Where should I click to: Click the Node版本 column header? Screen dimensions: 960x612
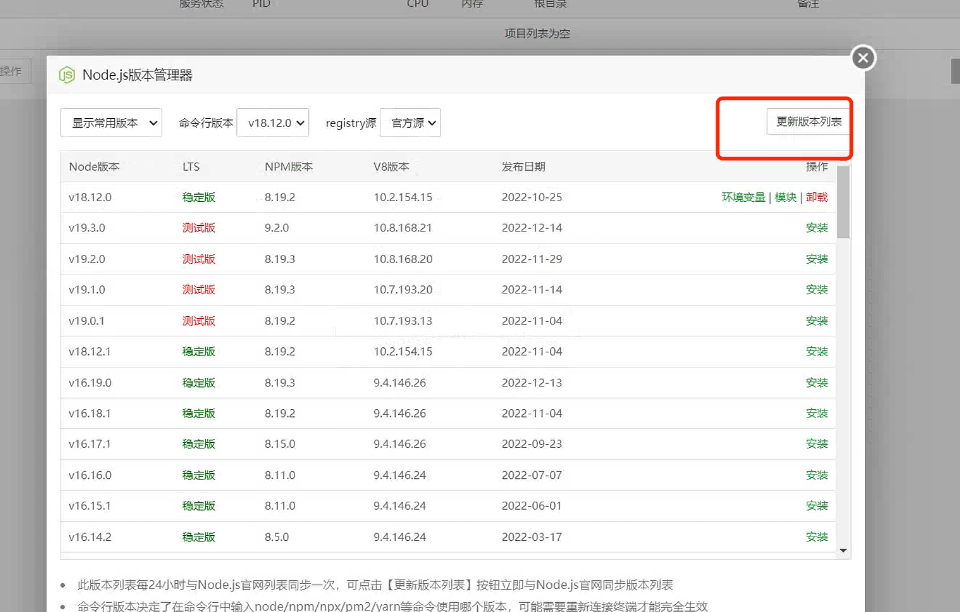(x=95, y=166)
